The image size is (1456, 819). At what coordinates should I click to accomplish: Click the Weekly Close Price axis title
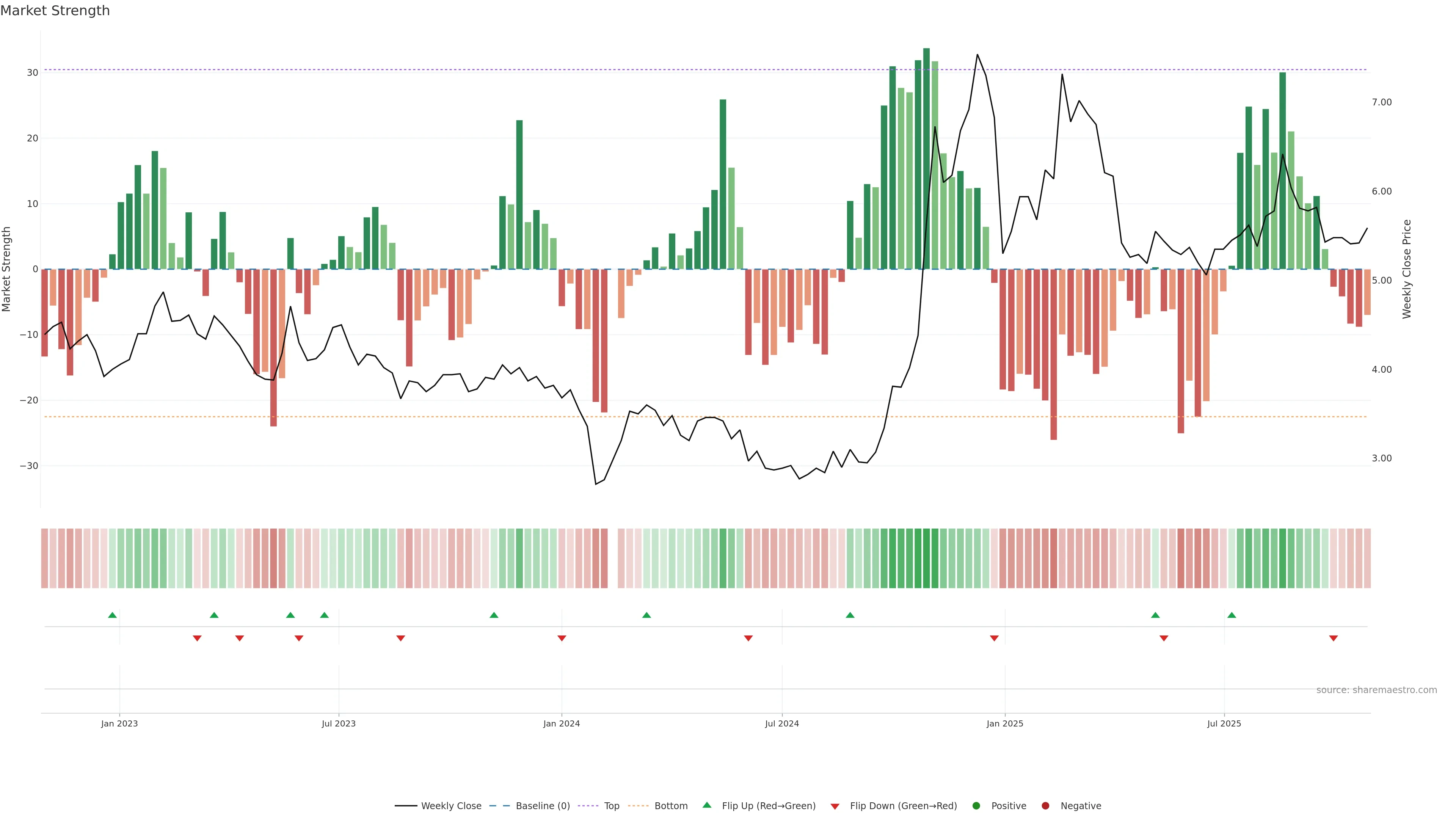click(1407, 269)
